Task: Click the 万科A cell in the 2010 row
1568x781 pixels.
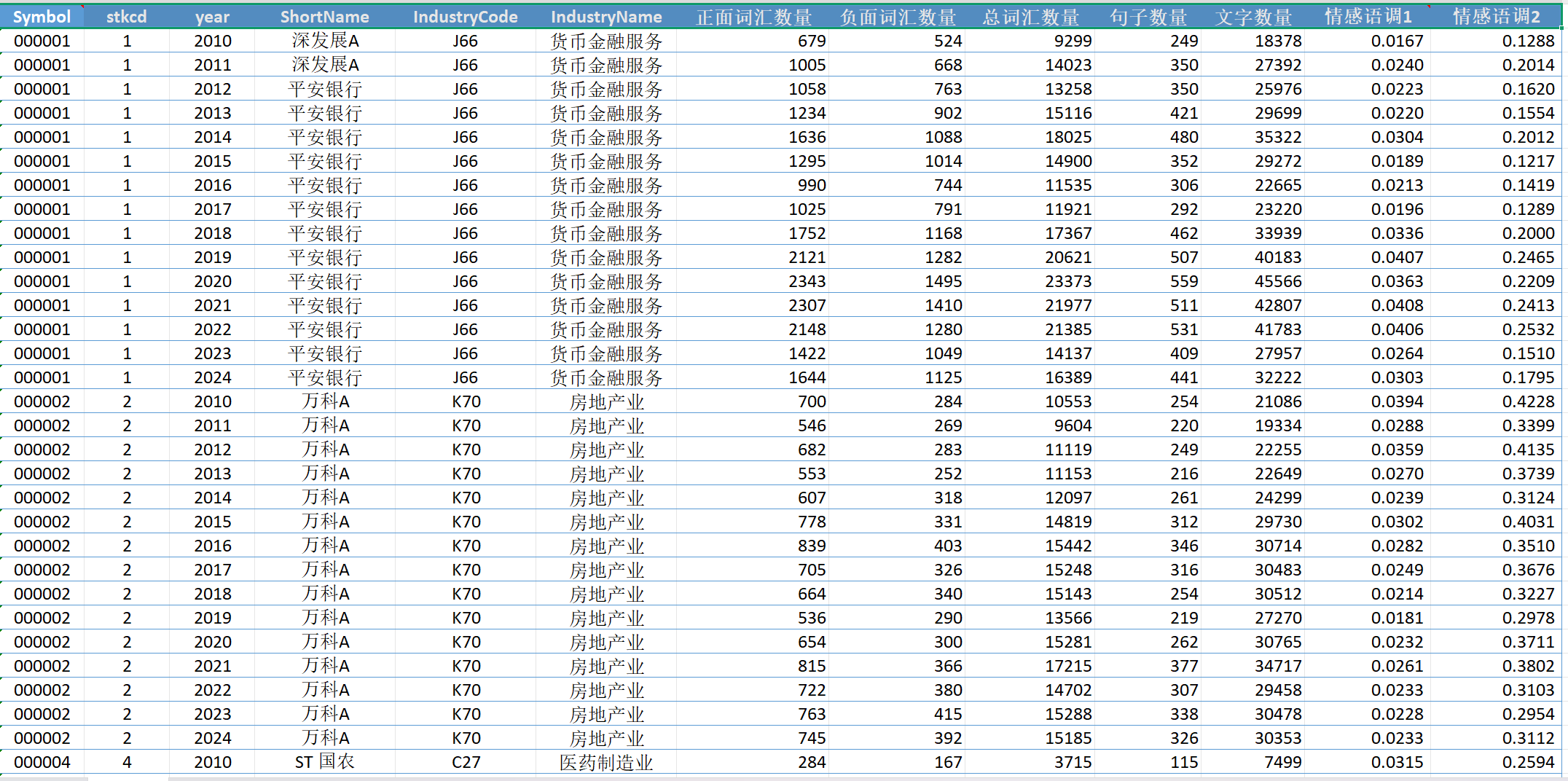Action: coord(325,401)
